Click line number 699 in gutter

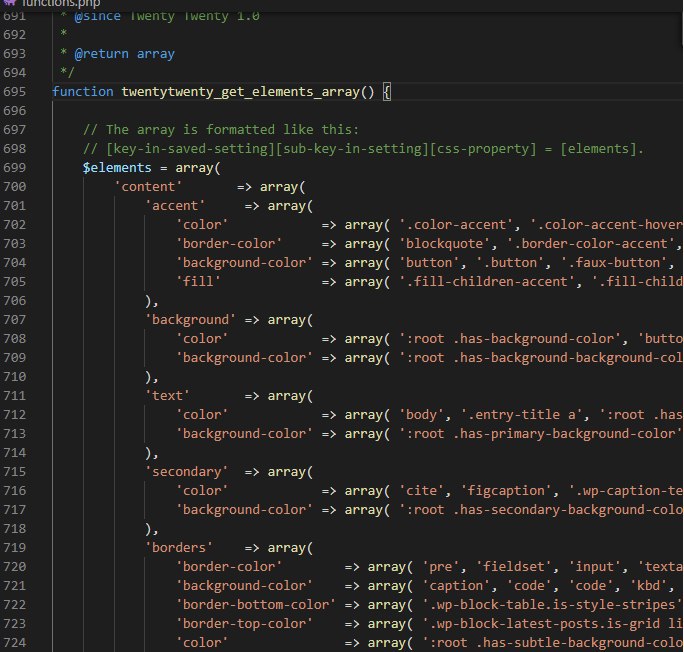(x=14, y=168)
